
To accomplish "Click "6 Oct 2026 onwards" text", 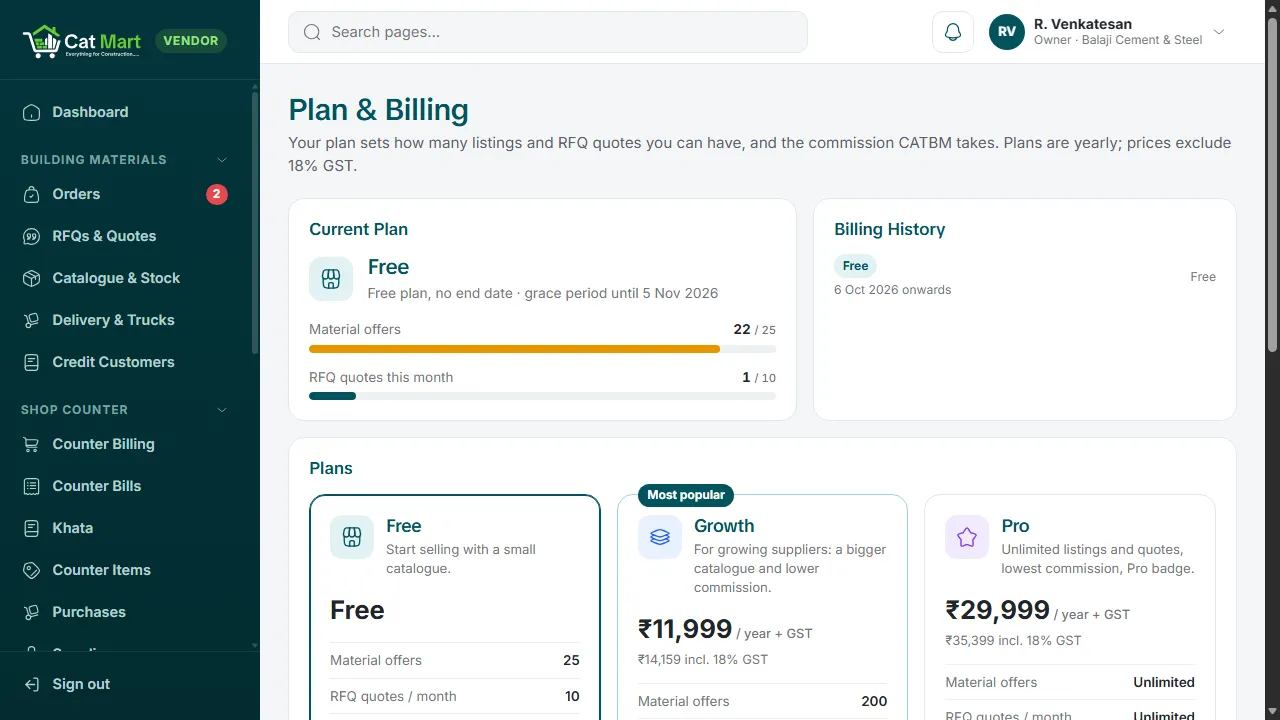I will pos(893,290).
